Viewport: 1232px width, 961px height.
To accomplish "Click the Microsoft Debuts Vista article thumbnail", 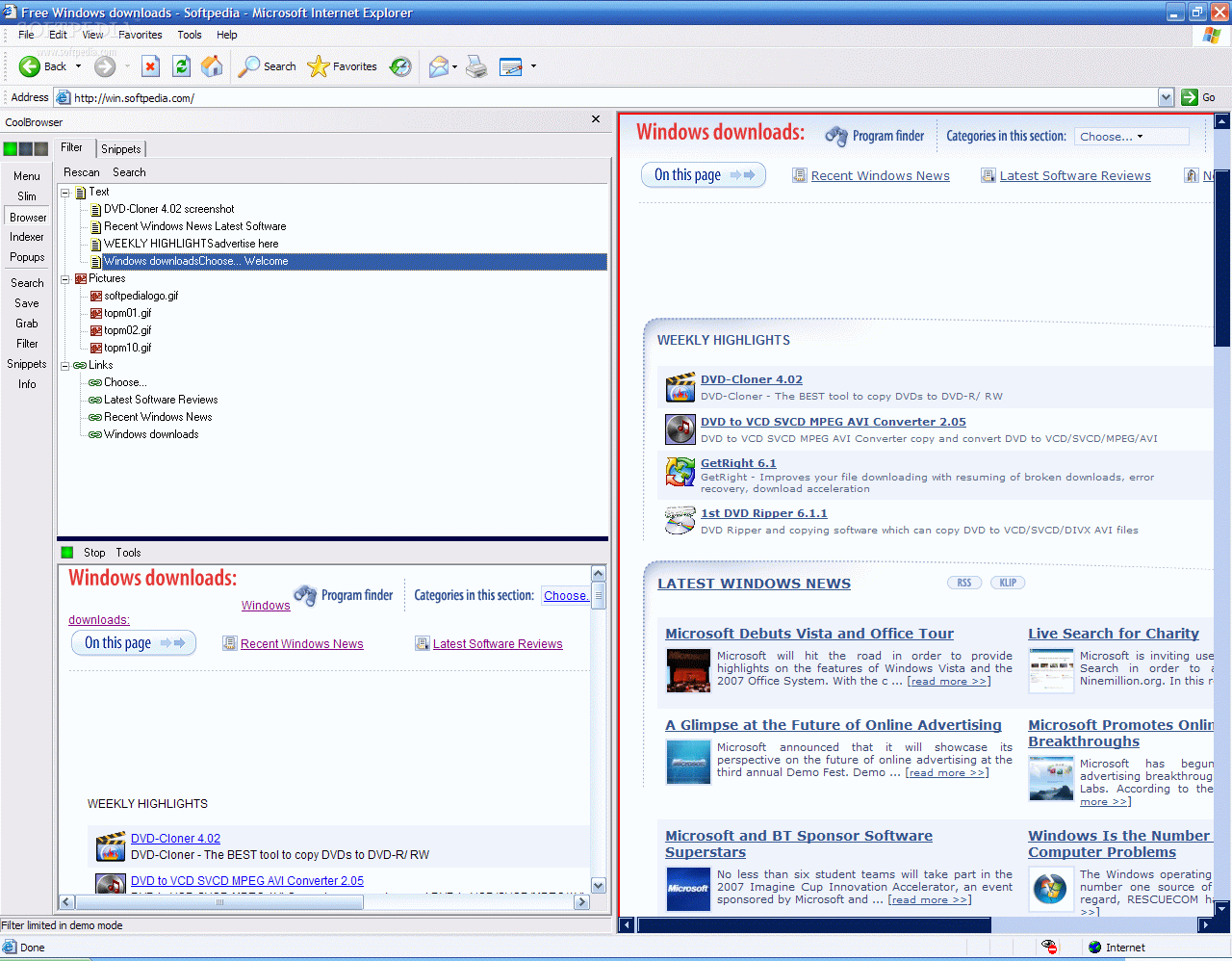I will pos(688,670).
